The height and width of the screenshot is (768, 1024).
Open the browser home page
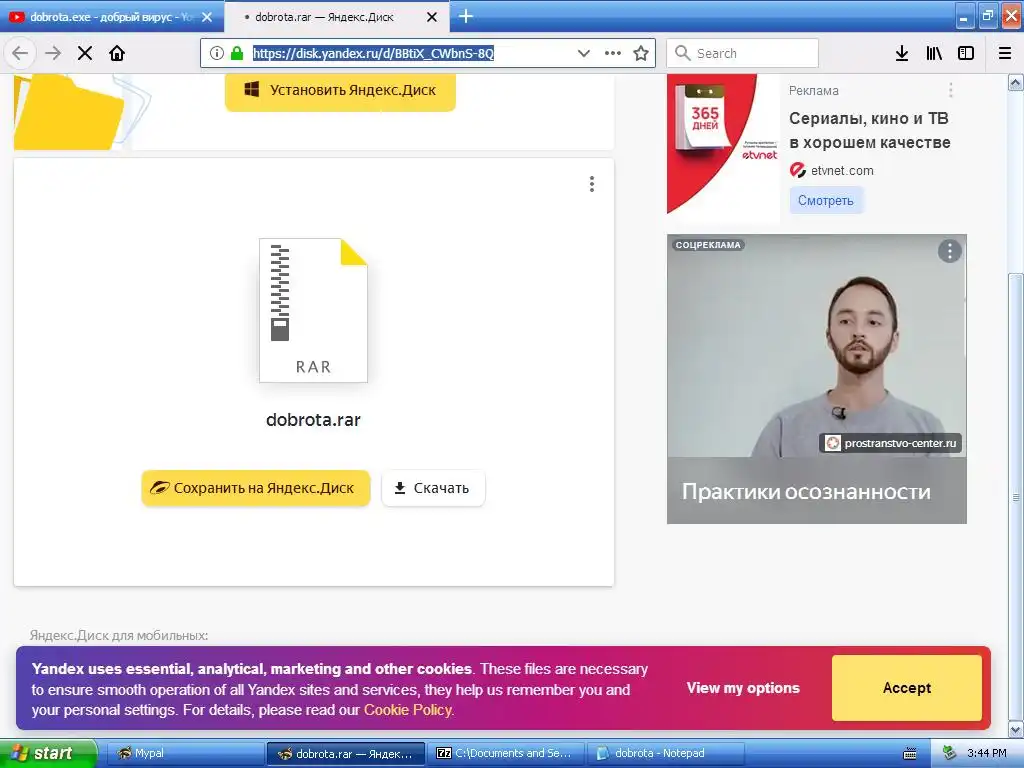(117, 53)
